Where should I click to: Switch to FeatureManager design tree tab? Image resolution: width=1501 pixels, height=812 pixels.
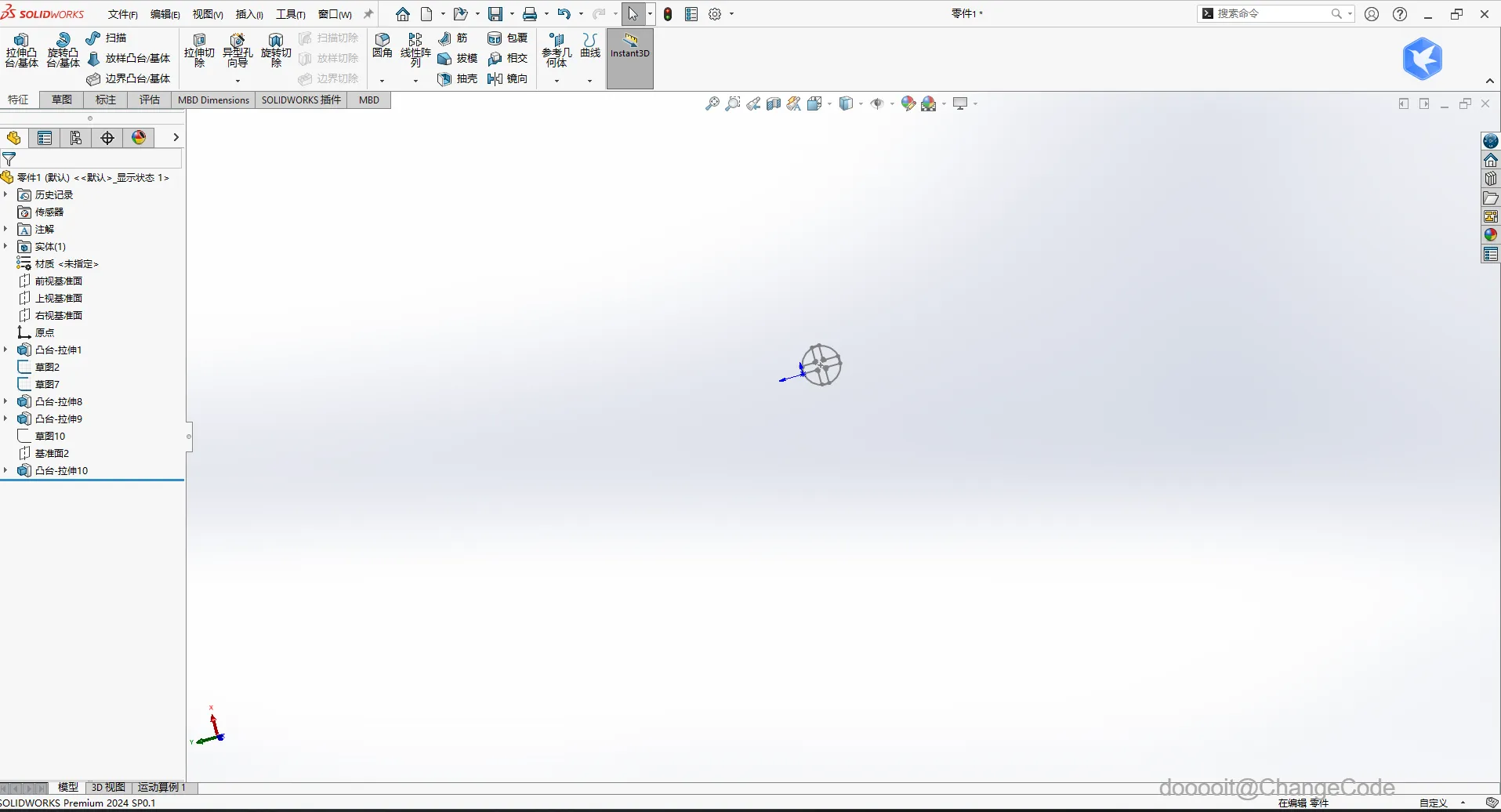pos(13,138)
